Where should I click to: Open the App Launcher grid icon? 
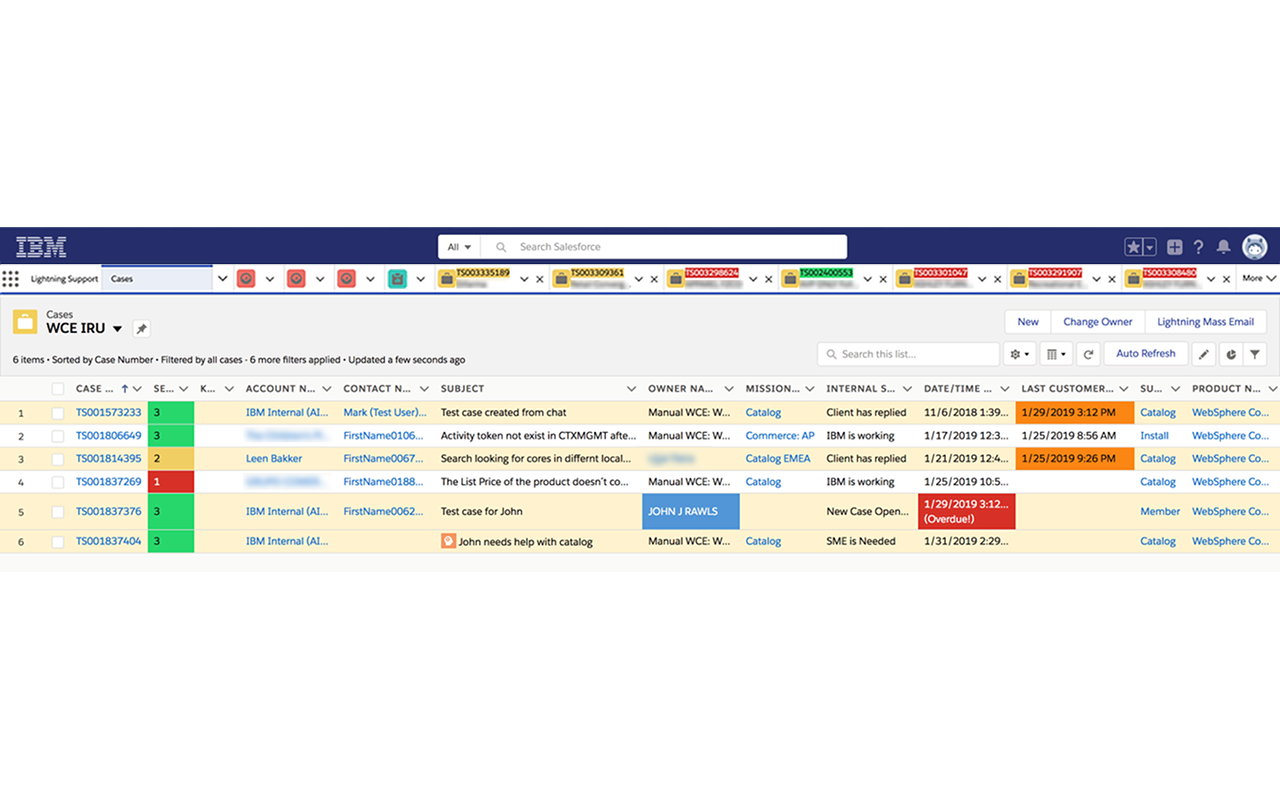(10, 279)
